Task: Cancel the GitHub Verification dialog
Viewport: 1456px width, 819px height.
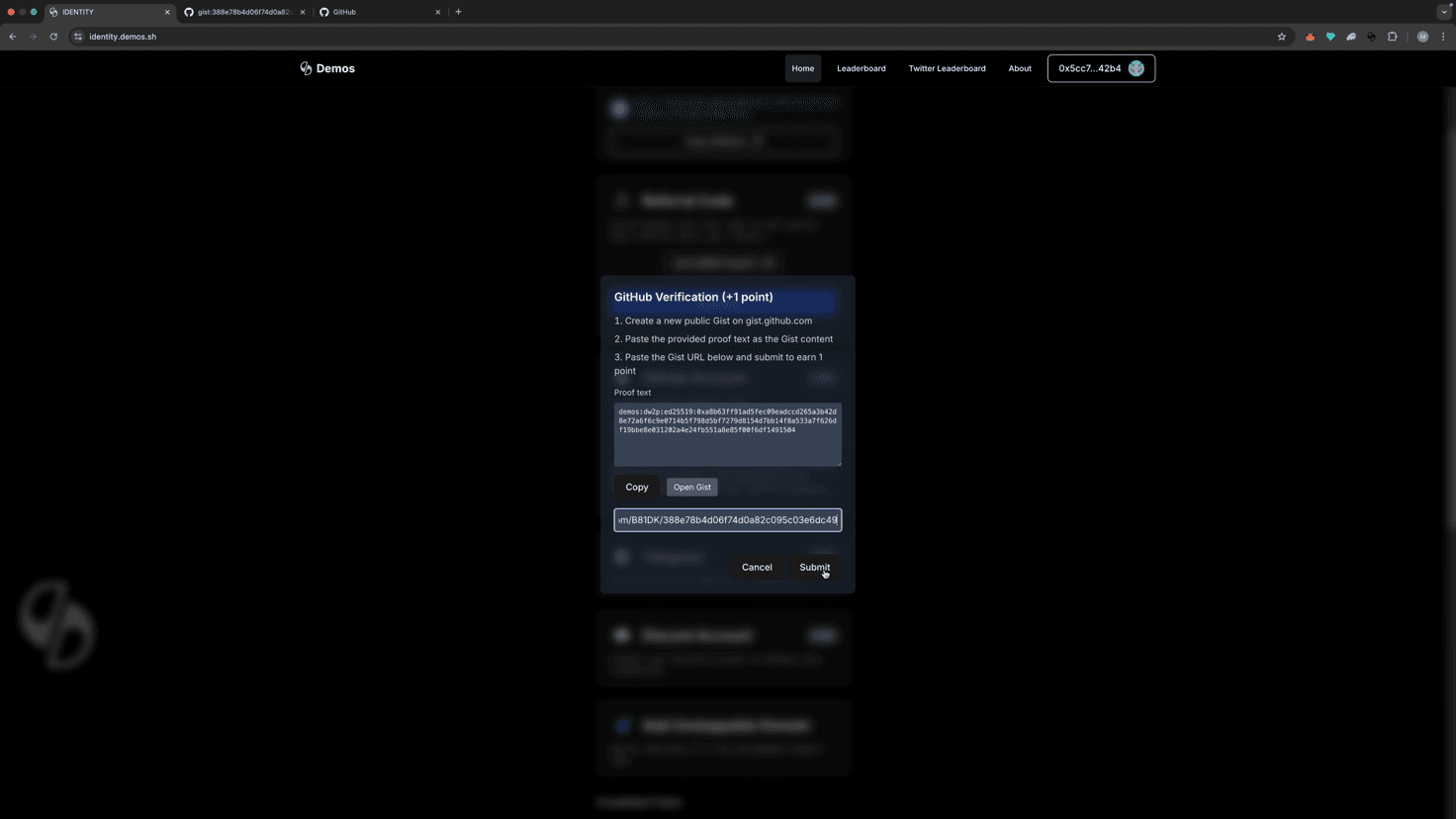Action: tap(757, 567)
